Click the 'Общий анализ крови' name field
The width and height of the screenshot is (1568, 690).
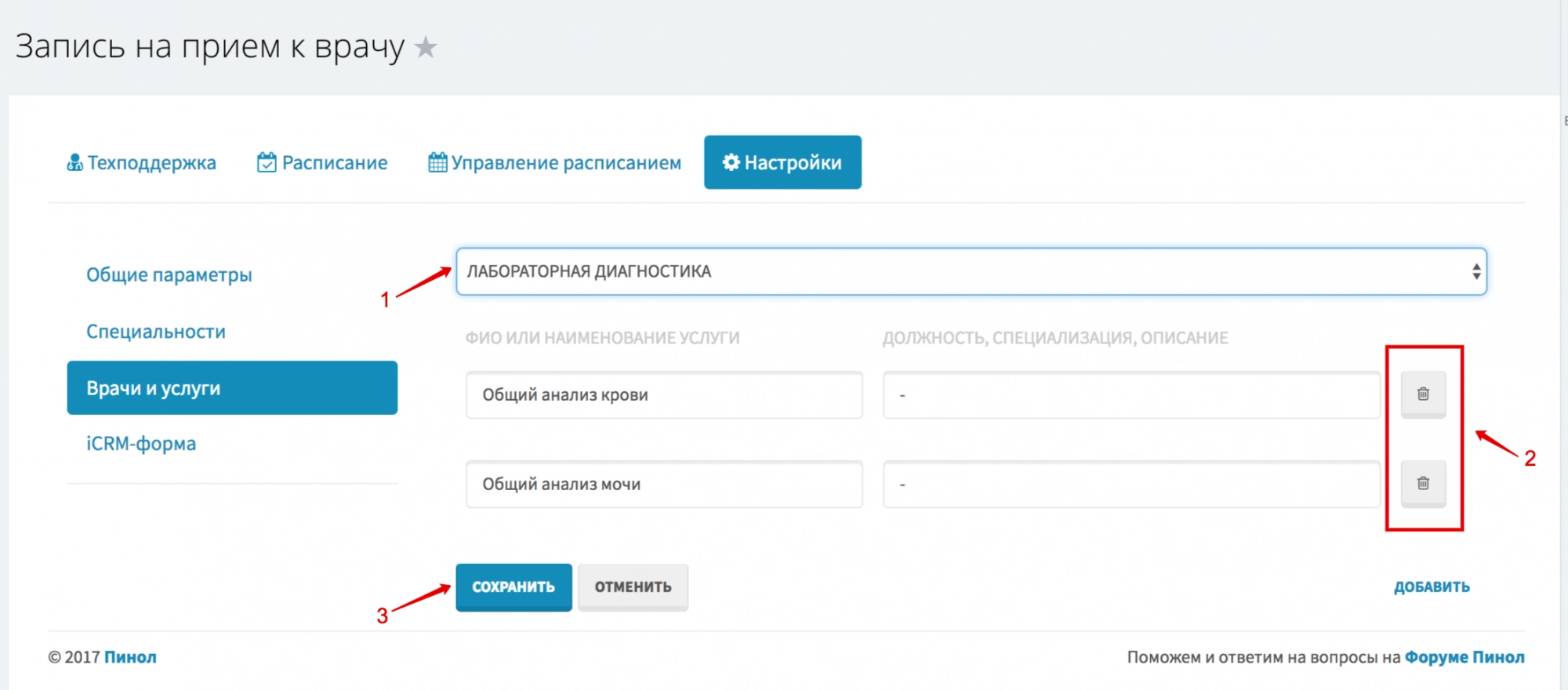click(x=663, y=395)
